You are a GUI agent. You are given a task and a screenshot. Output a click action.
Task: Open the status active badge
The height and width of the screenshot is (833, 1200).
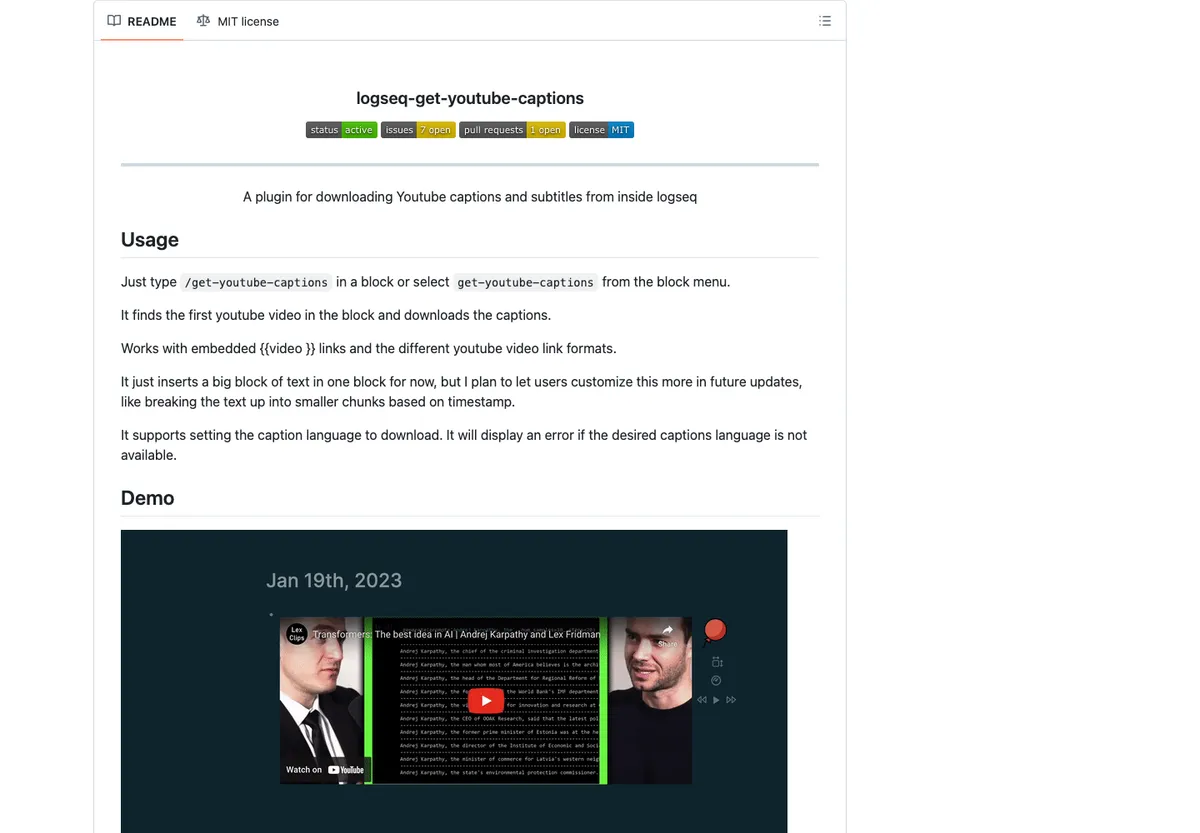[341, 130]
